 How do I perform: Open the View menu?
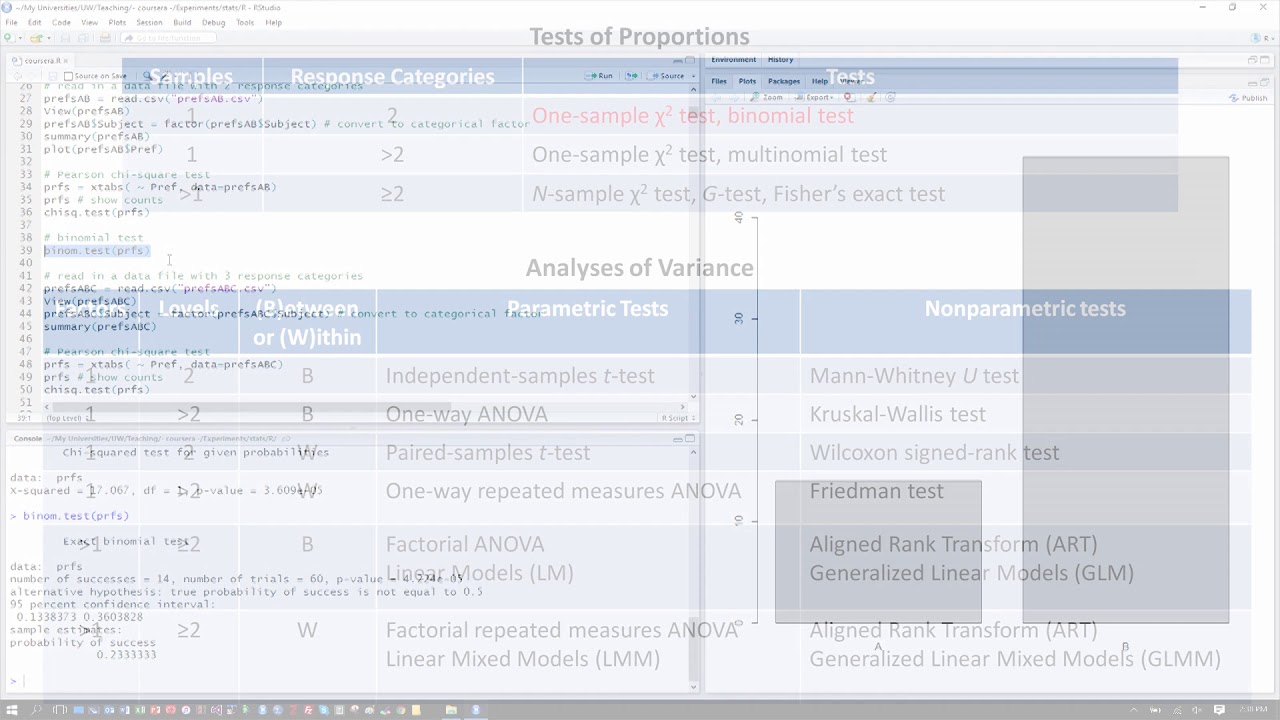89,22
